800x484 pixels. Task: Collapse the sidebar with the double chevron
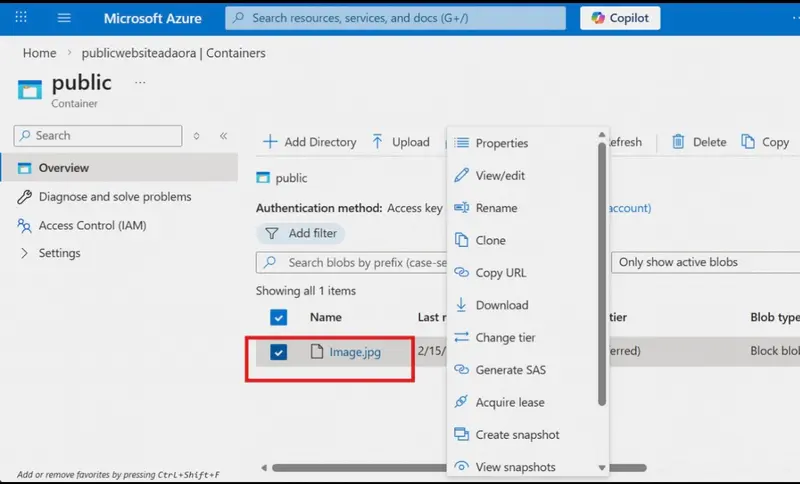coord(223,136)
